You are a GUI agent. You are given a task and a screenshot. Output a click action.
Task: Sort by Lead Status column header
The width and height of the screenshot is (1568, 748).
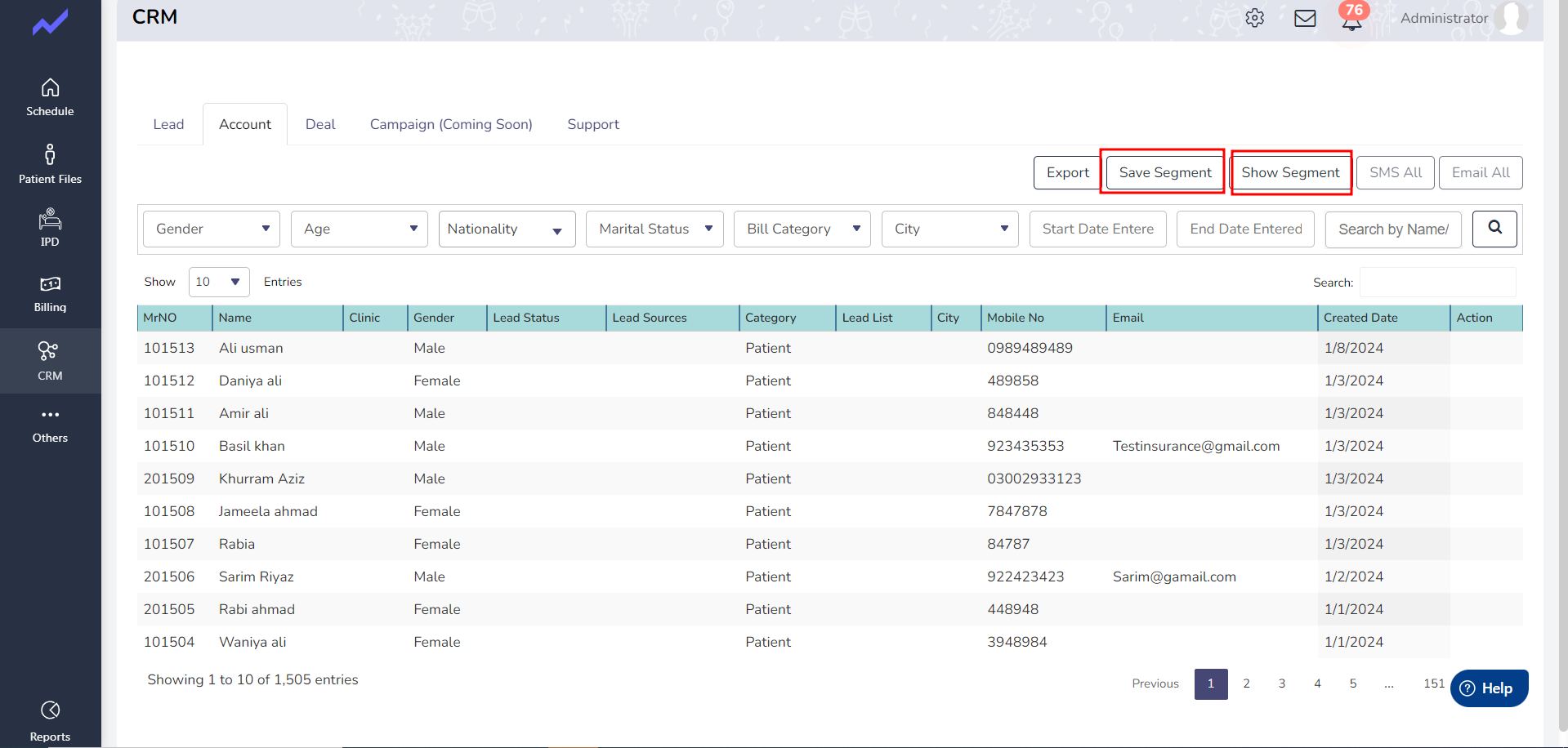pyautogui.click(x=547, y=318)
